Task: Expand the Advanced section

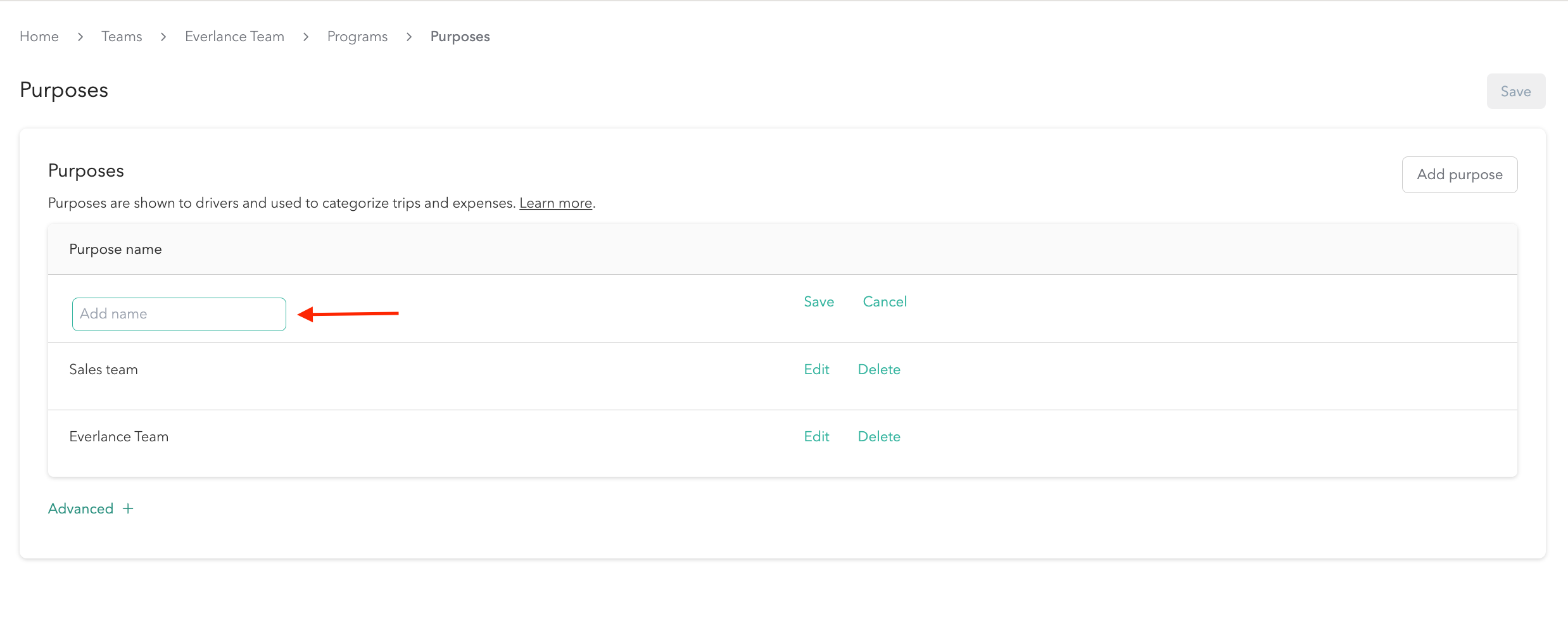Action: pyautogui.click(x=80, y=508)
